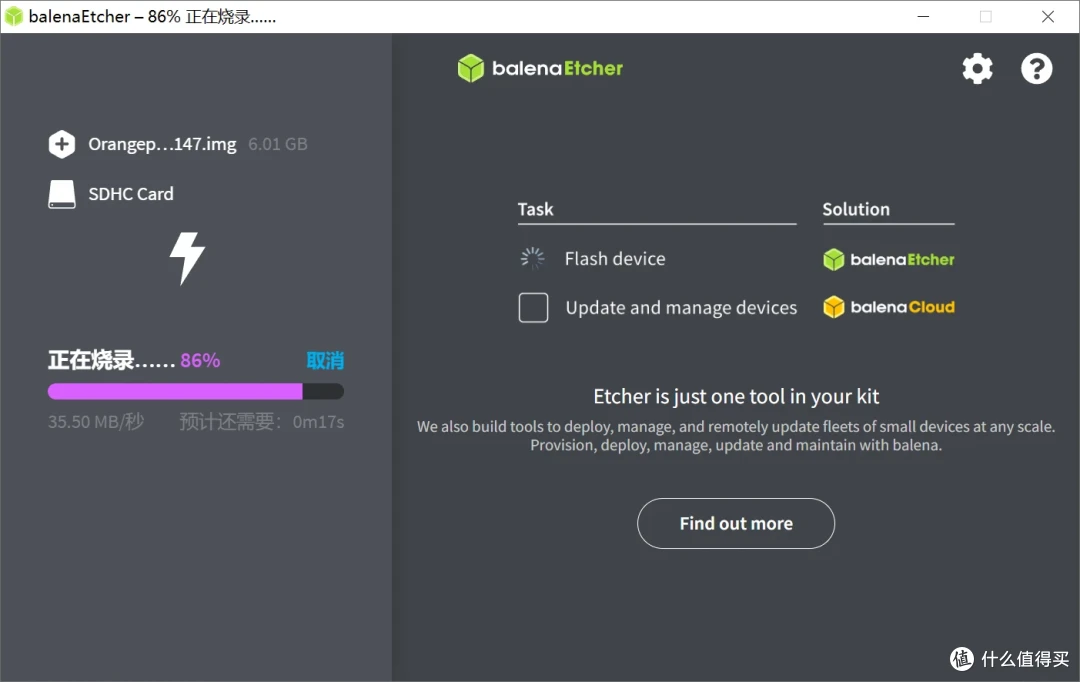Click the Find out more button
1080x682 pixels.
[736, 524]
